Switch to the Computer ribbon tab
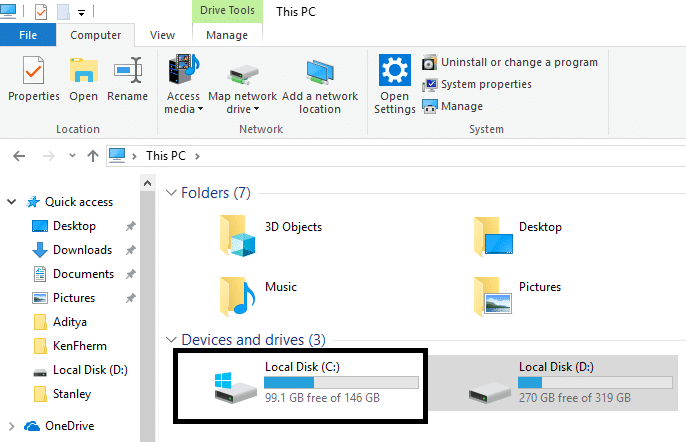686x442 pixels. click(x=95, y=35)
